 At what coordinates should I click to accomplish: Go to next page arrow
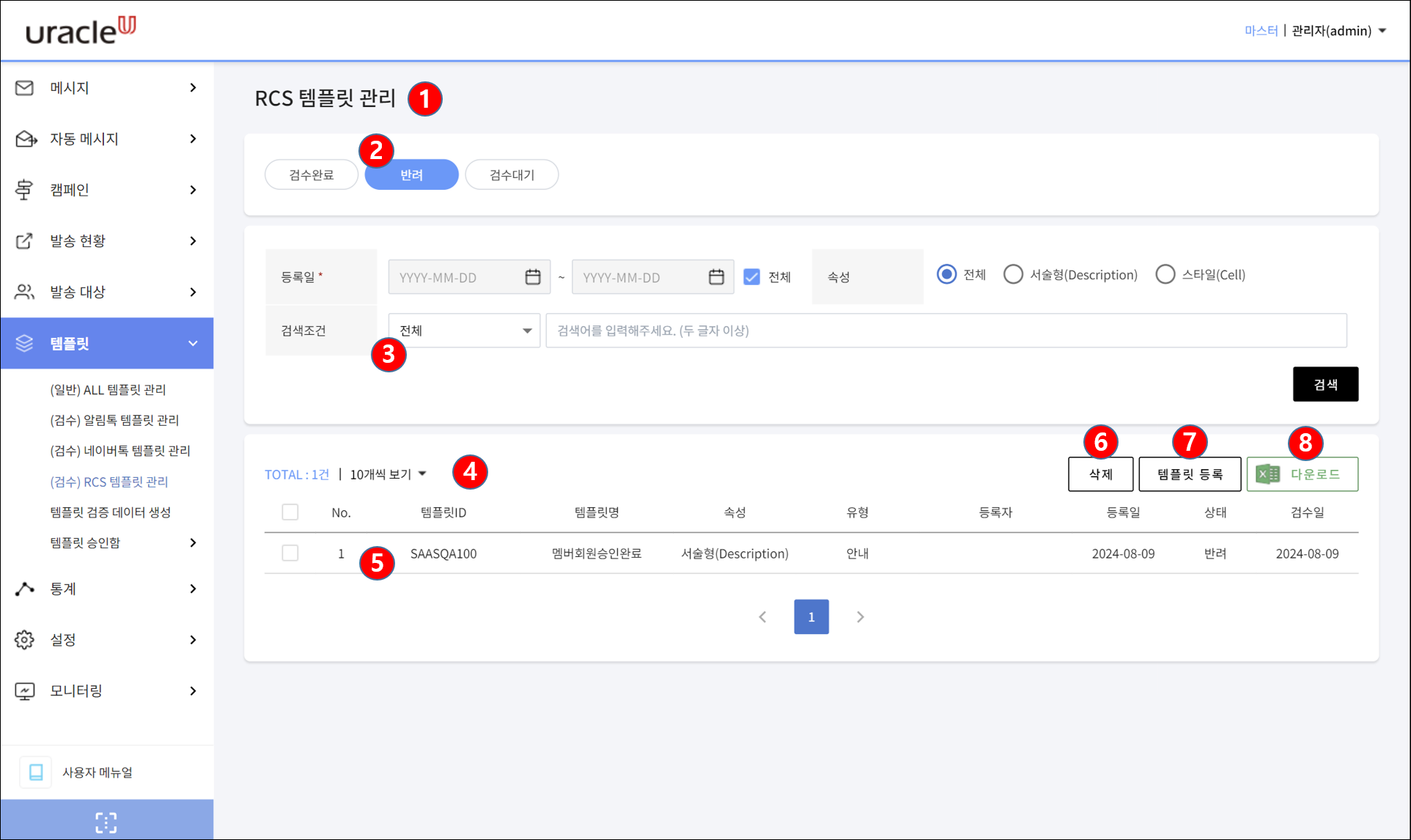pyautogui.click(x=861, y=617)
